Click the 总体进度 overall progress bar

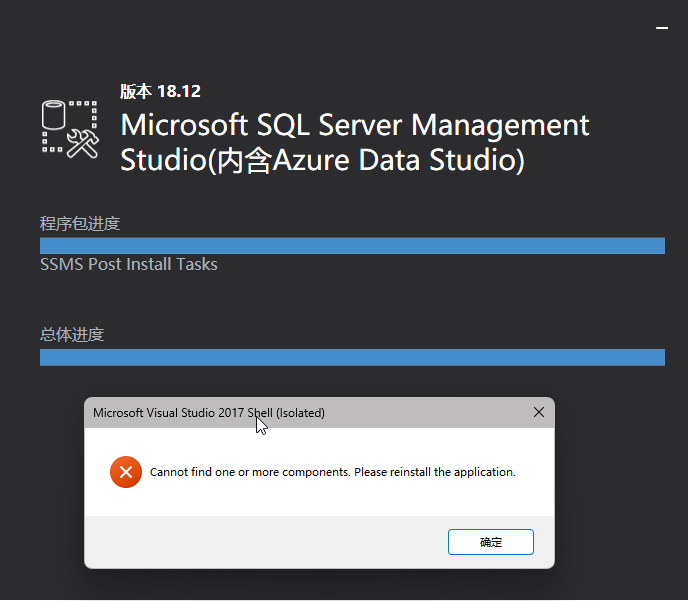click(352, 357)
